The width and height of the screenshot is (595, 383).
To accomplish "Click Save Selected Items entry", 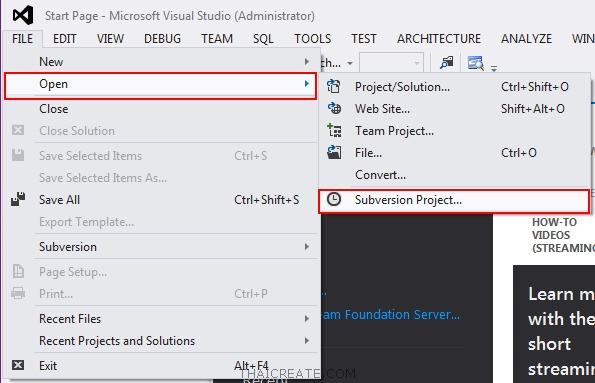I will (x=160, y=156).
